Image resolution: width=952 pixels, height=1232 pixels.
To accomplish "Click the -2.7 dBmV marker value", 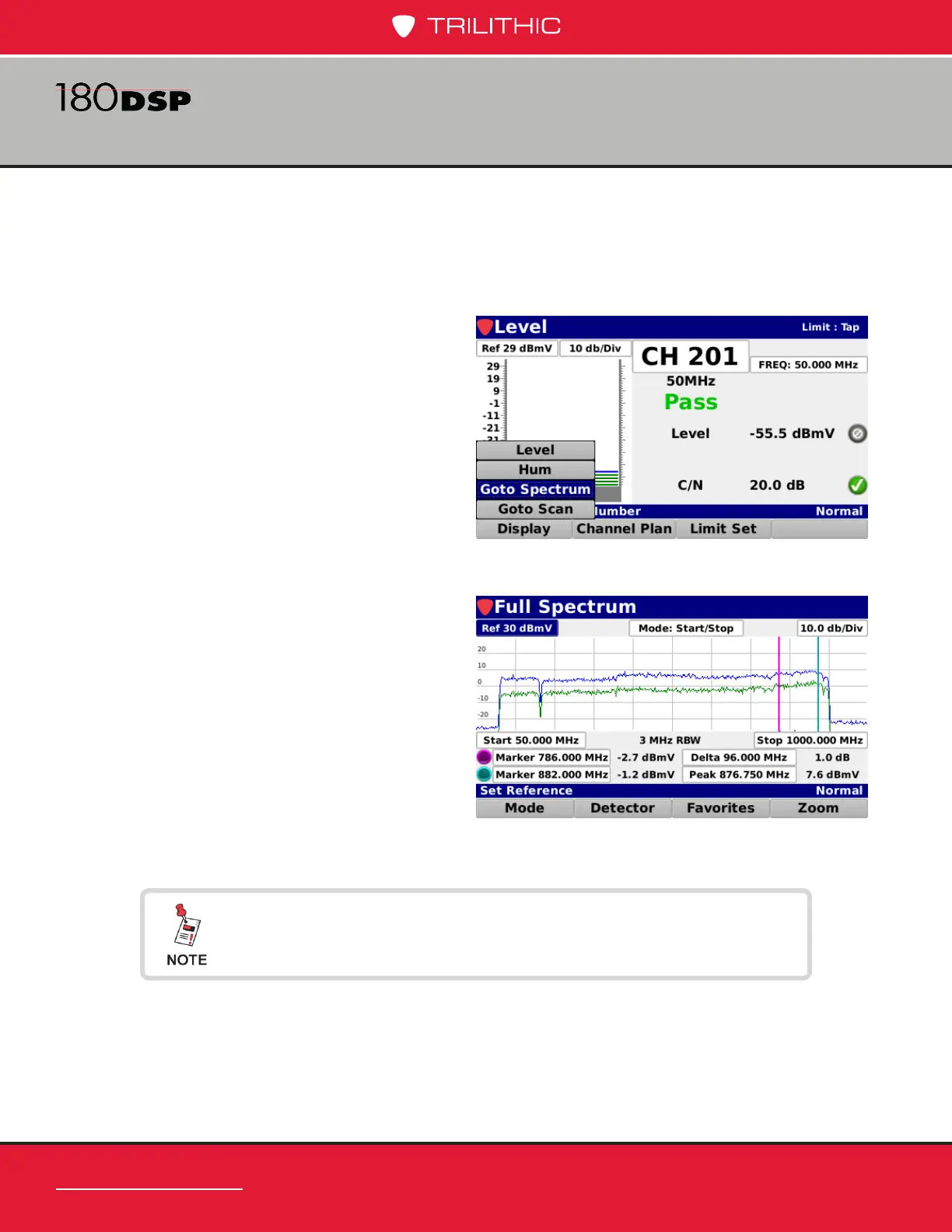I will tap(646, 758).
